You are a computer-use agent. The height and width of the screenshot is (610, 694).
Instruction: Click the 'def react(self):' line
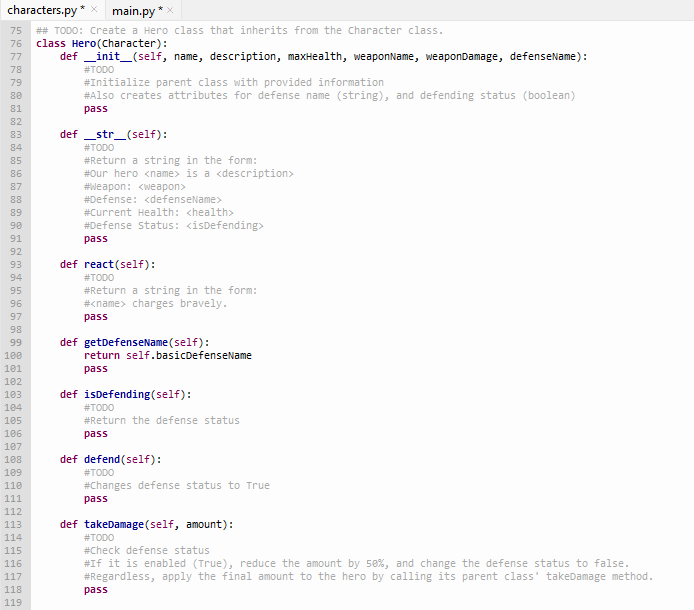point(108,265)
